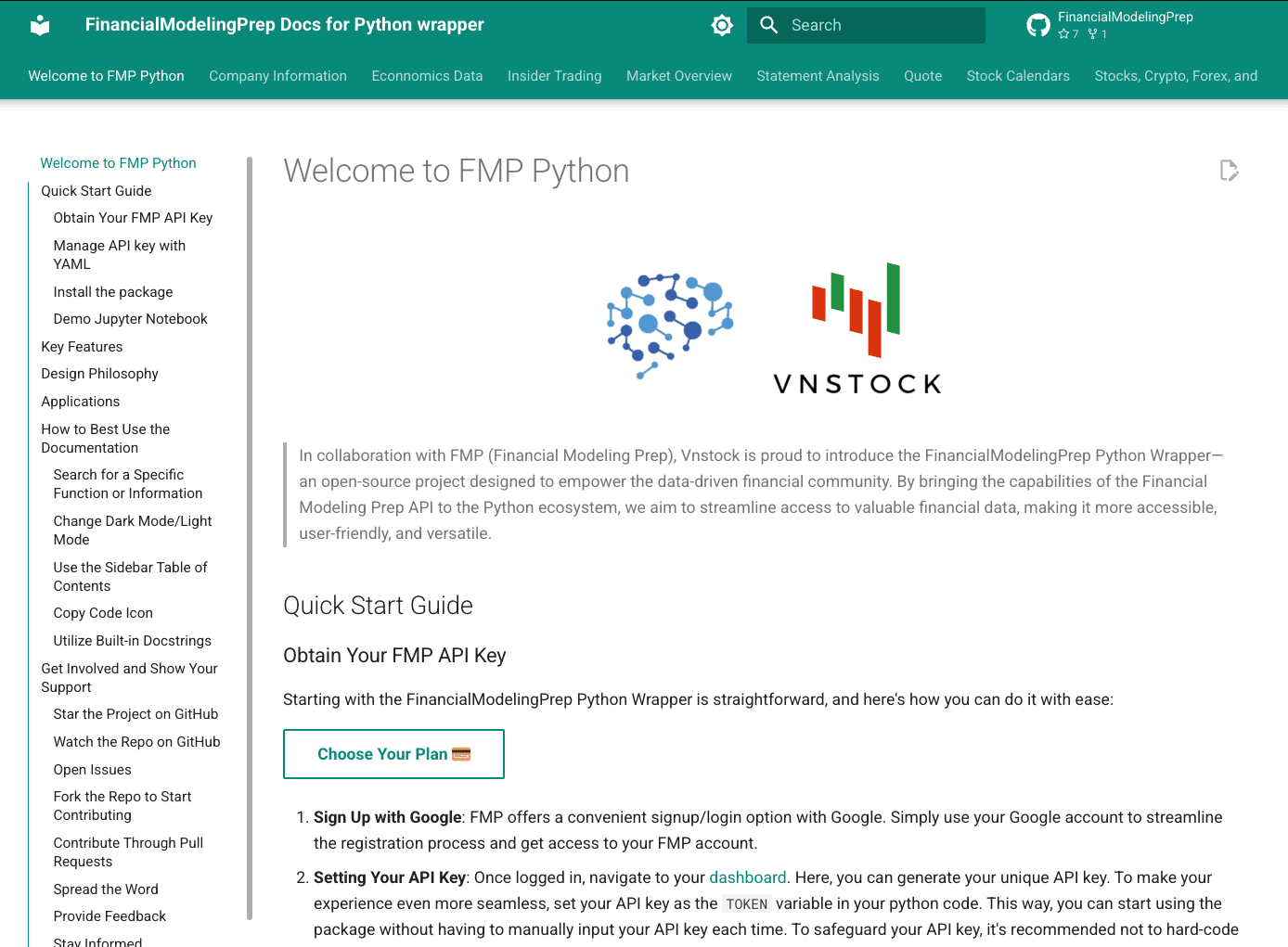This screenshot has width=1288, height=947.
Task: Open Utilize Built-in Docstrings link
Action: pyautogui.click(x=132, y=641)
